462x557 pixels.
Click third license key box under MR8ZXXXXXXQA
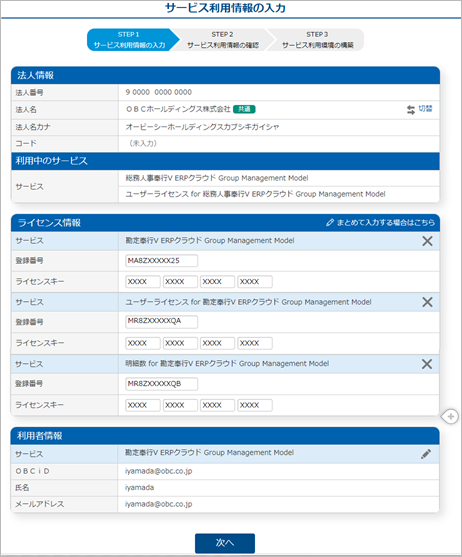point(217,343)
